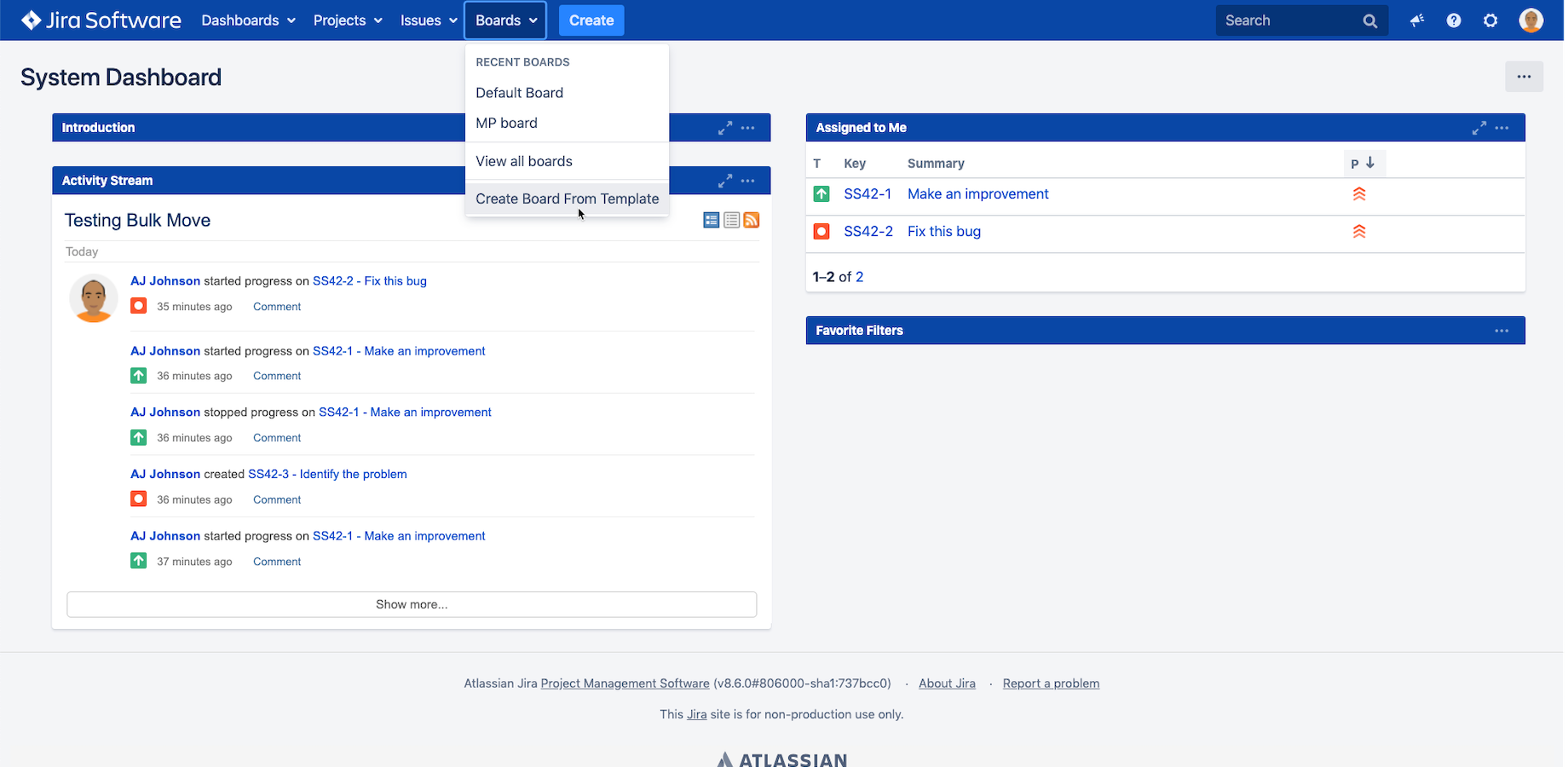Open the help question mark icon
Image resolution: width=1568 pixels, height=767 pixels.
click(x=1454, y=20)
